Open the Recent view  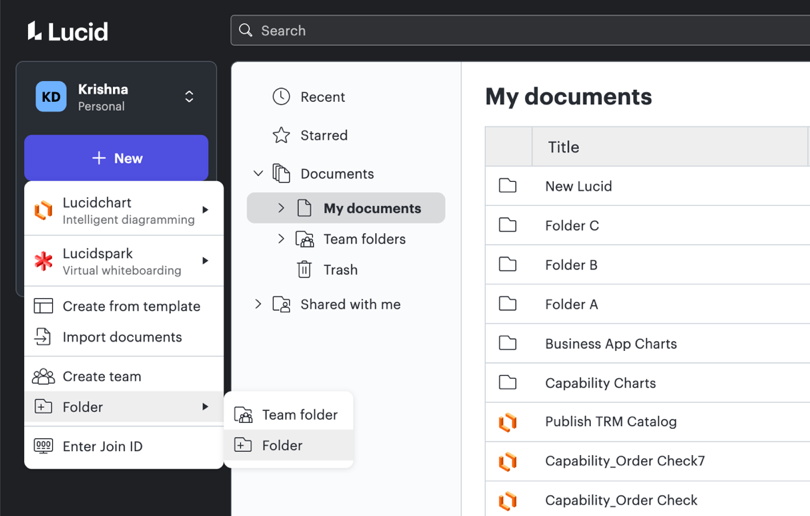coord(322,97)
